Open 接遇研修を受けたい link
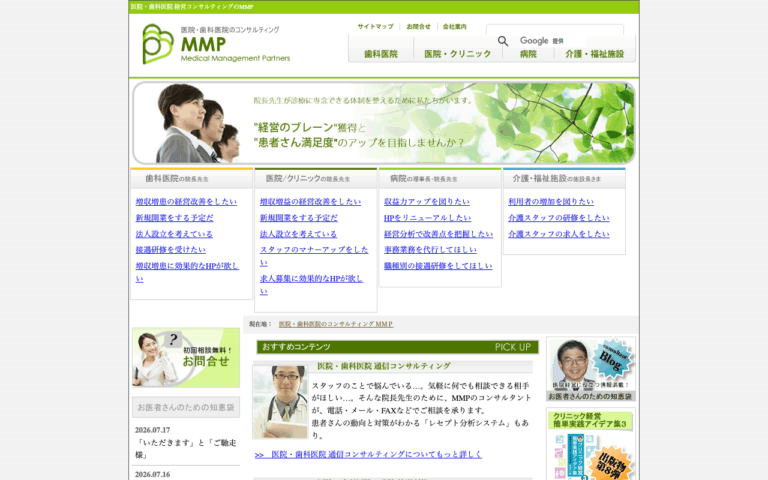Image resolution: width=768 pixels, height=480 pixels. point(170,250)
